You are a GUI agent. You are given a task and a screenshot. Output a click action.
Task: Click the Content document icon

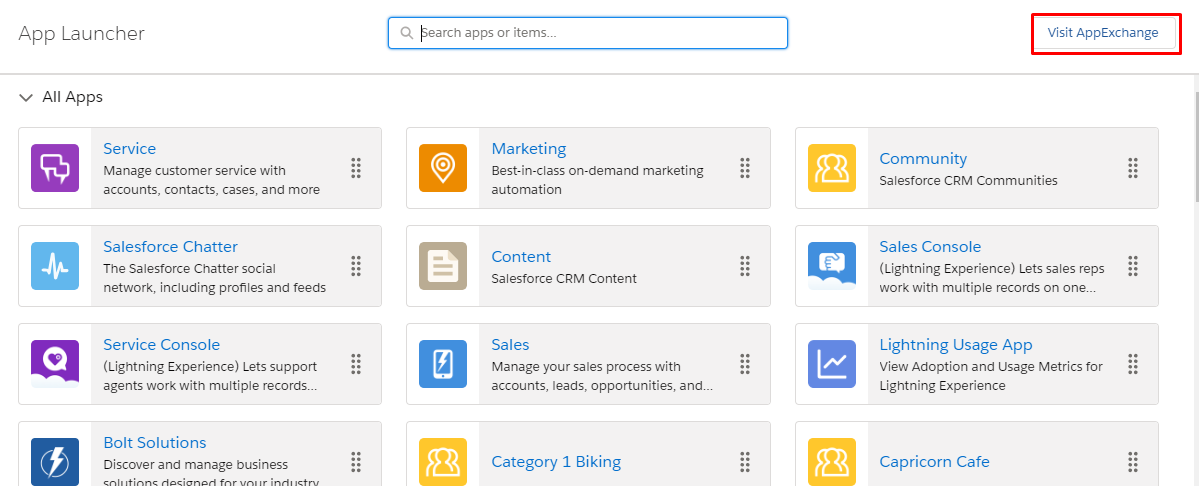443,266
